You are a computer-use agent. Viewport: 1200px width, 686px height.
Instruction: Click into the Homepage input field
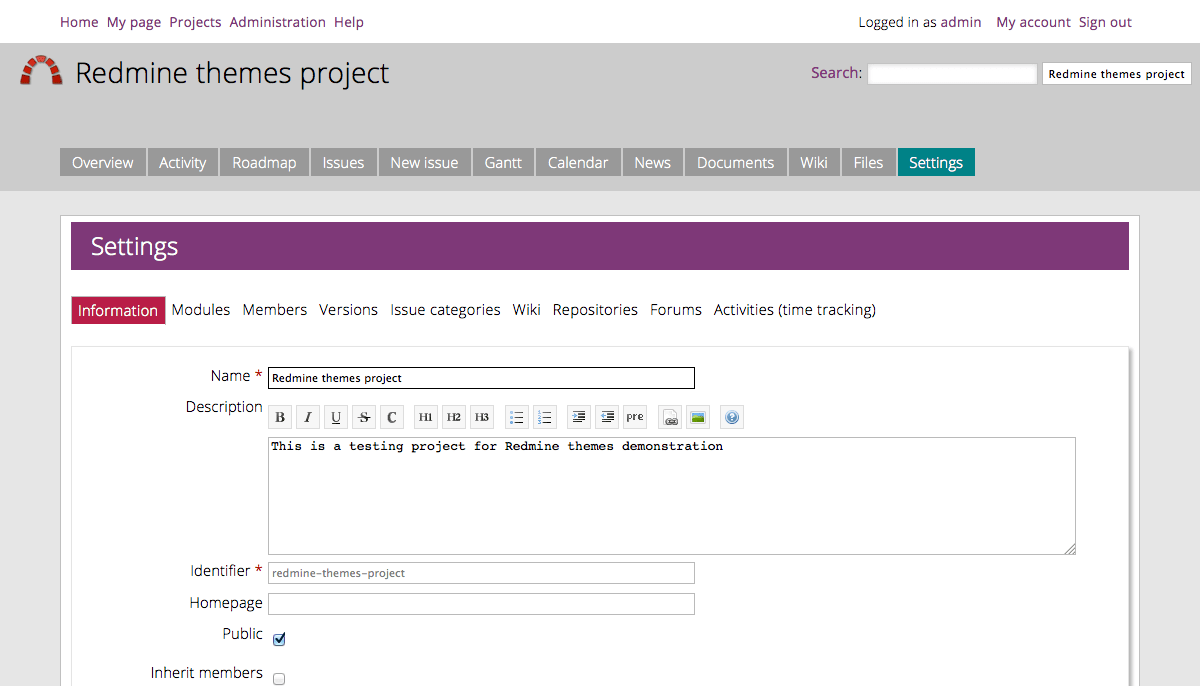tap(481, 604)
